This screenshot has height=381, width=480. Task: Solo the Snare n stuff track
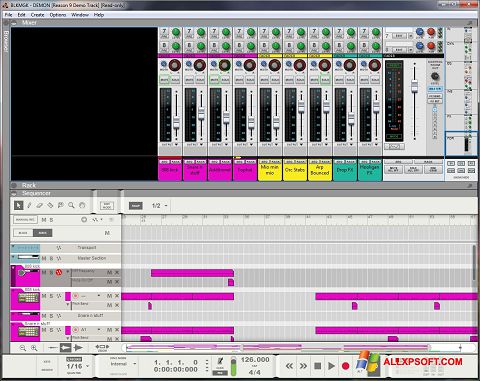pos(51,316)
